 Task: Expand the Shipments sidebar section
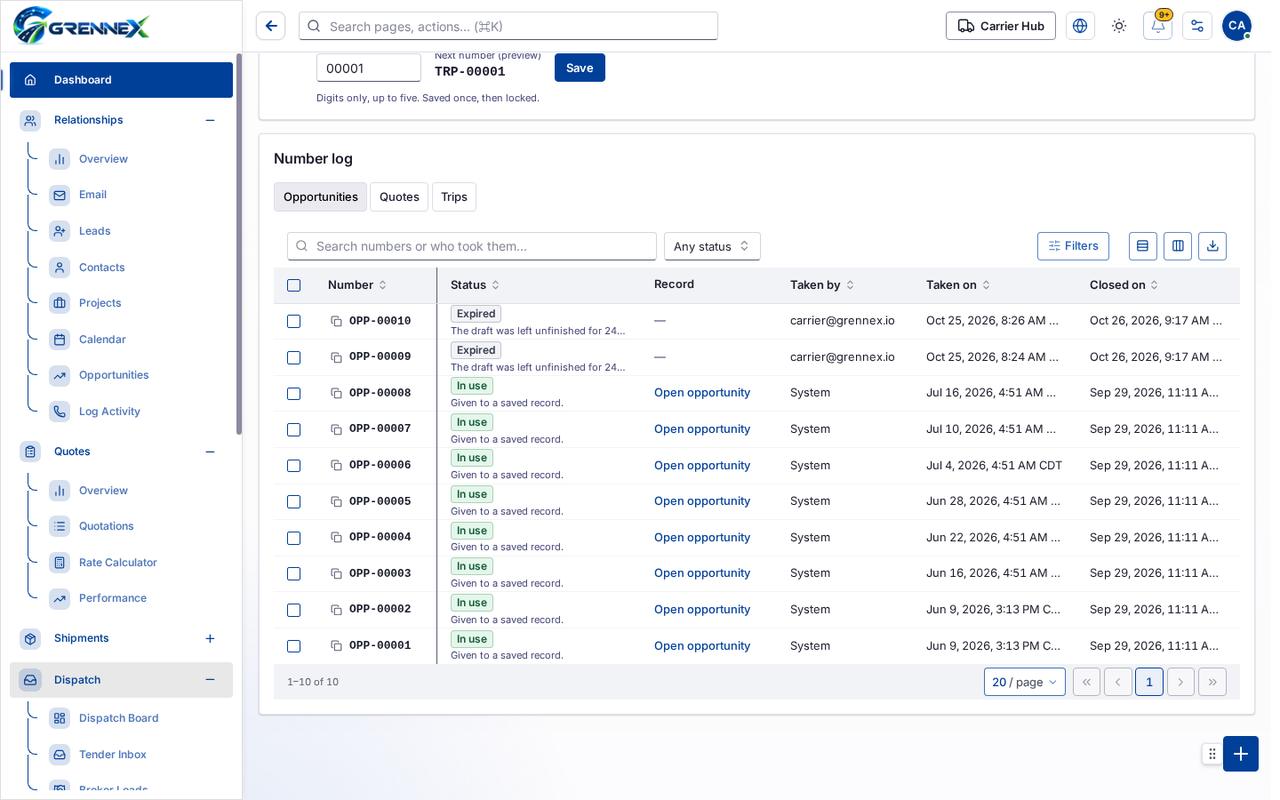(x=210, y=638)
